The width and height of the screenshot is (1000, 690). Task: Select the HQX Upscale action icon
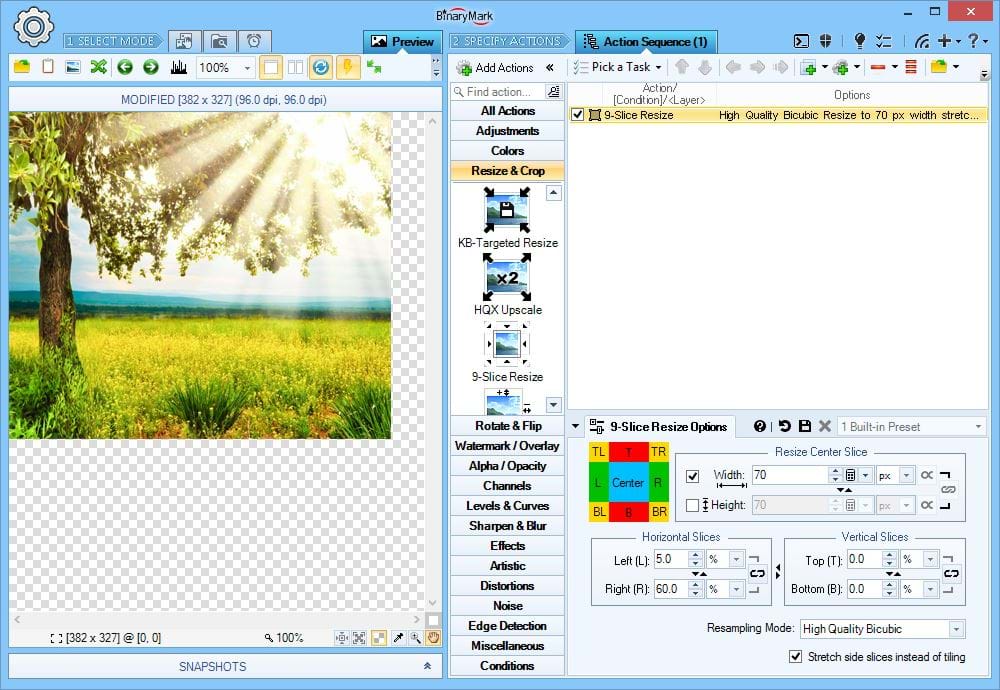(x=507, y=277)
